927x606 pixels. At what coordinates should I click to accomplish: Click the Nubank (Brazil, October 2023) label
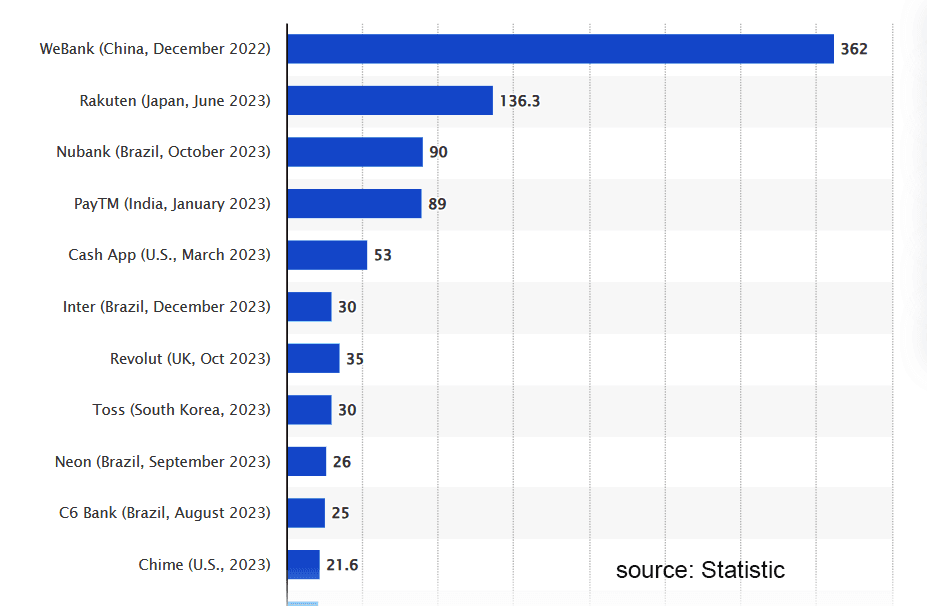tap(163, 152)
